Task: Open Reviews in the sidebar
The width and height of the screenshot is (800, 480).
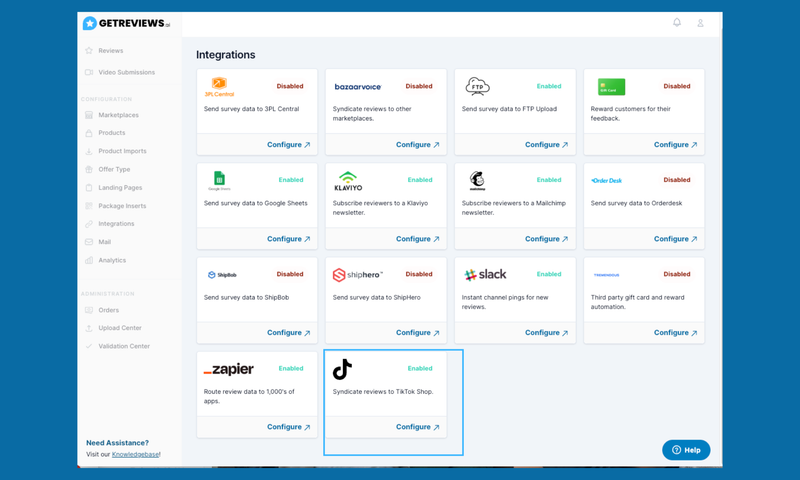Action: pyautogui.click(x=111, y=50)
